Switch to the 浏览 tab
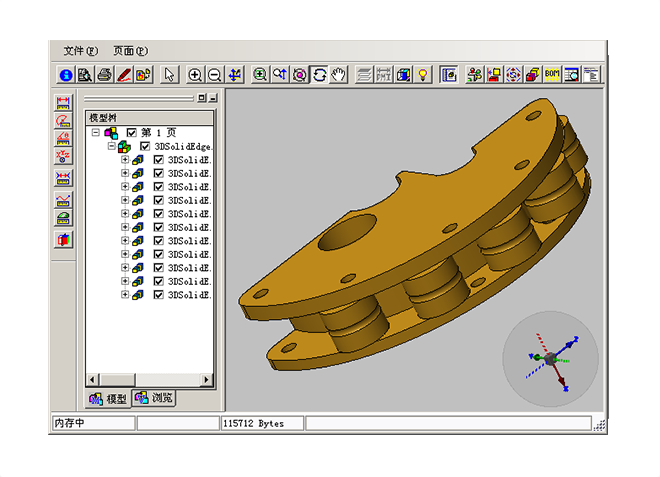 click(x=154, y=398)
